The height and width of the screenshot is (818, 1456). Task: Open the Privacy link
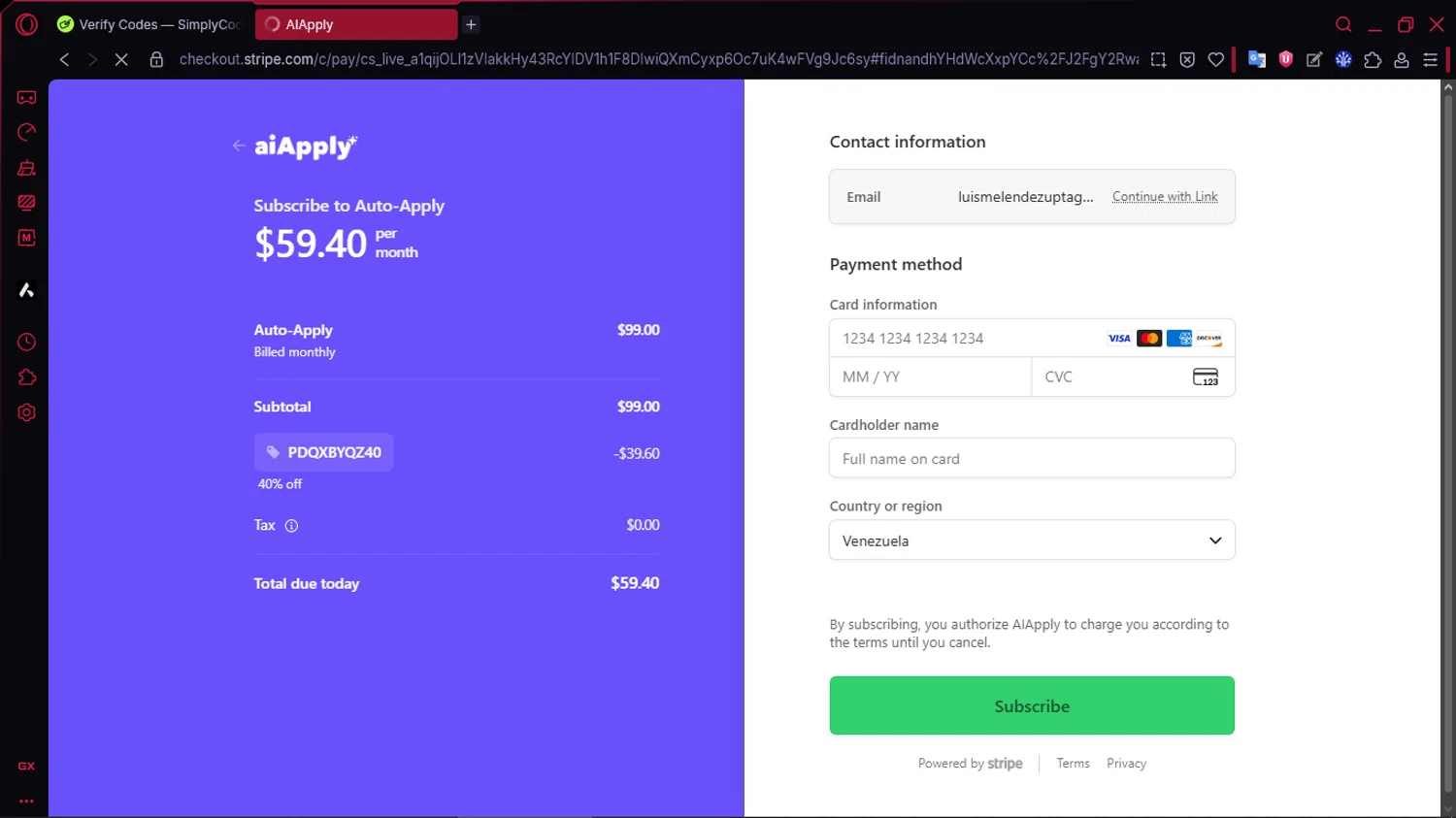[x=1126, y=764]
